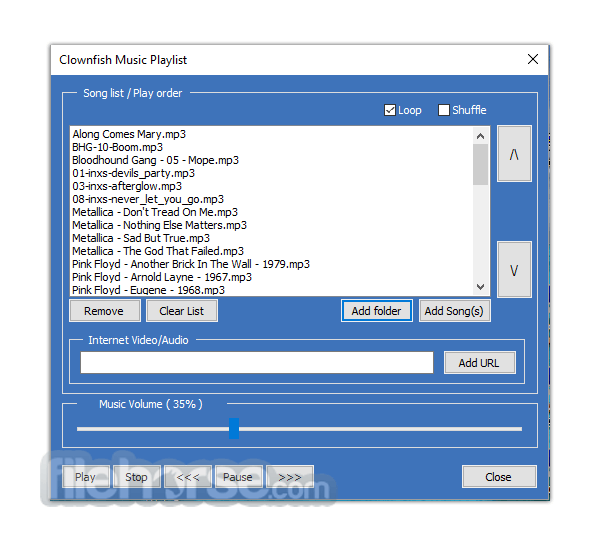
Task: Stop playback with the Stop button
Action: [137, 477]
